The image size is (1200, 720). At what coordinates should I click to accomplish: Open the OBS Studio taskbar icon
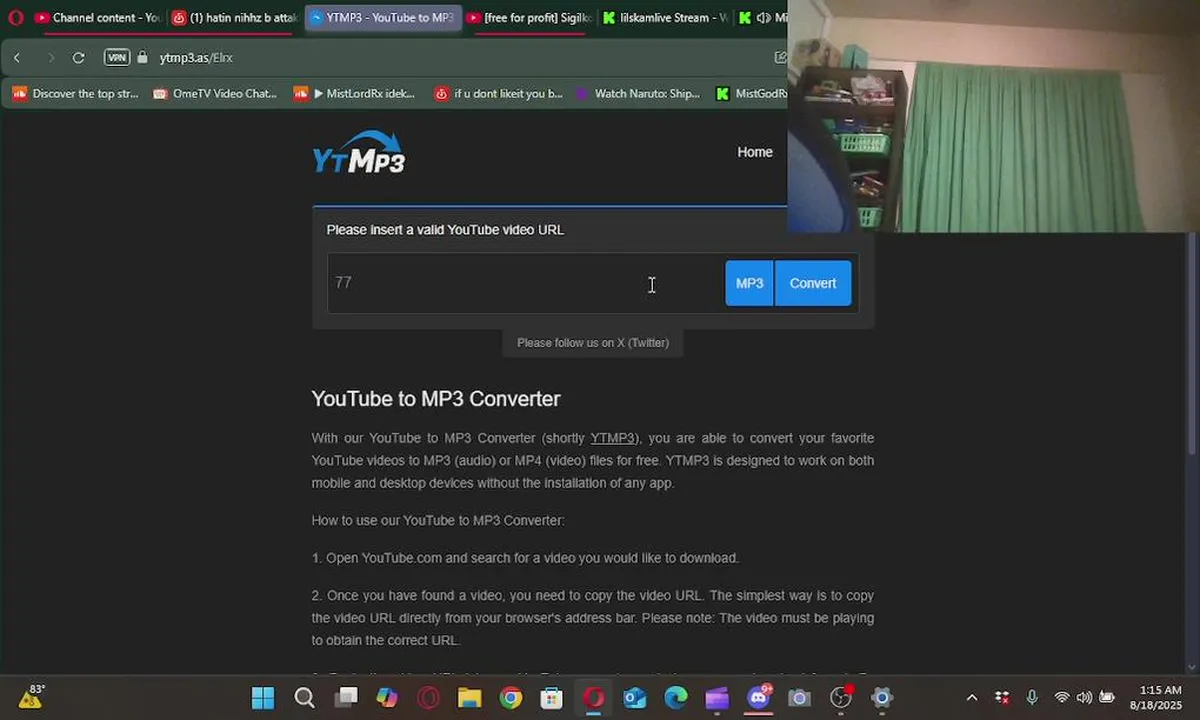click(x=841, y=698)
